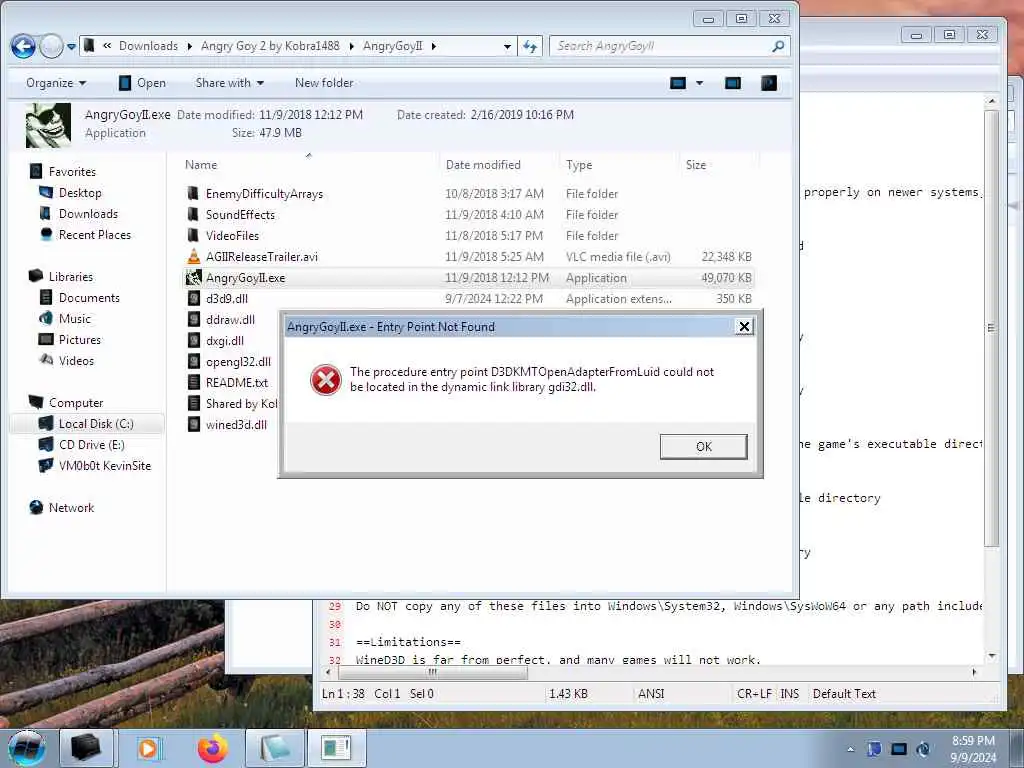Click Open in Explorer toolbar
This screenshot has height=768, width=1024.
coord(142,83)
